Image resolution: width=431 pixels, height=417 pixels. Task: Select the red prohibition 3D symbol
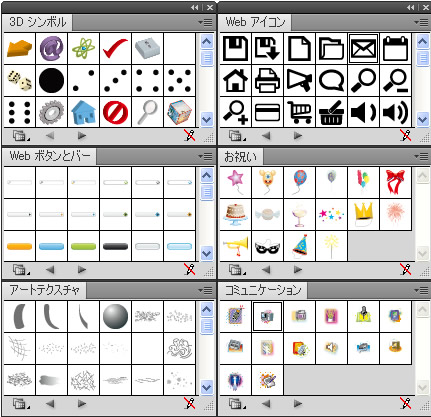115,112
